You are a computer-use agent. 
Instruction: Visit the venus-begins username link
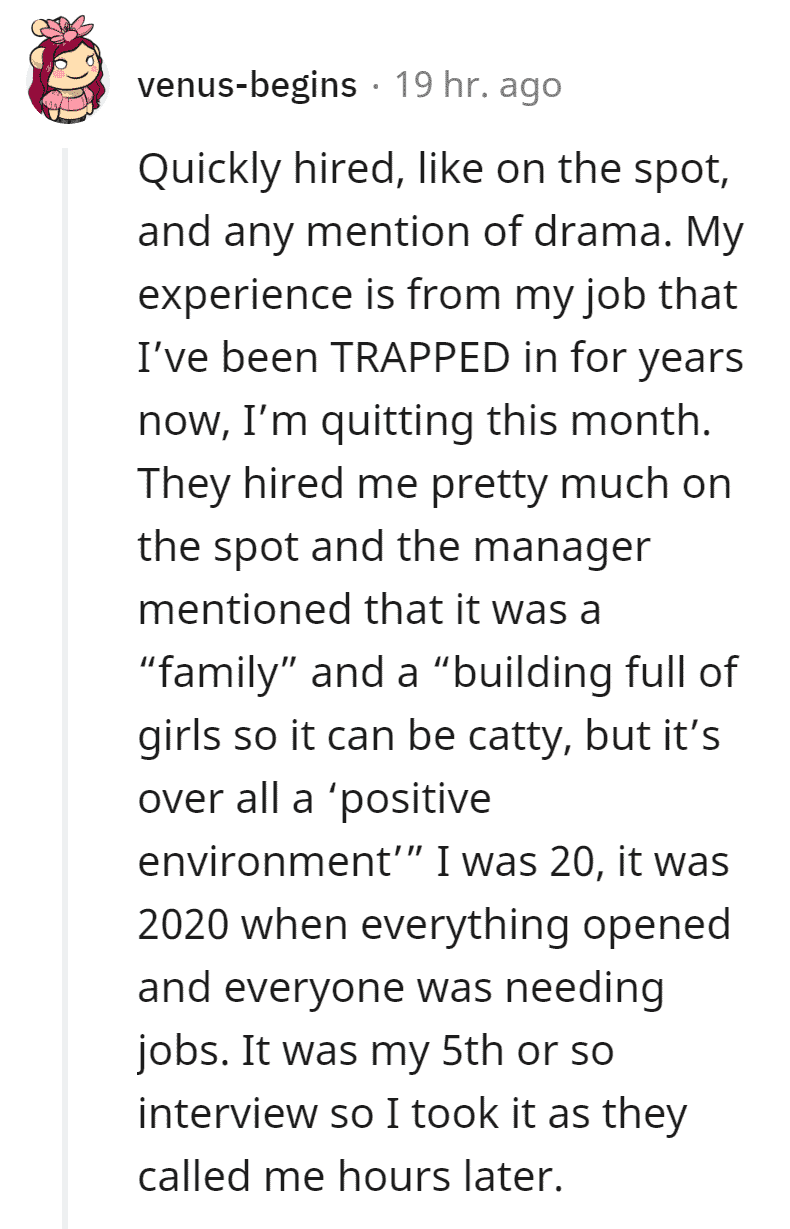pyautogui.click(x=247, y=85)
